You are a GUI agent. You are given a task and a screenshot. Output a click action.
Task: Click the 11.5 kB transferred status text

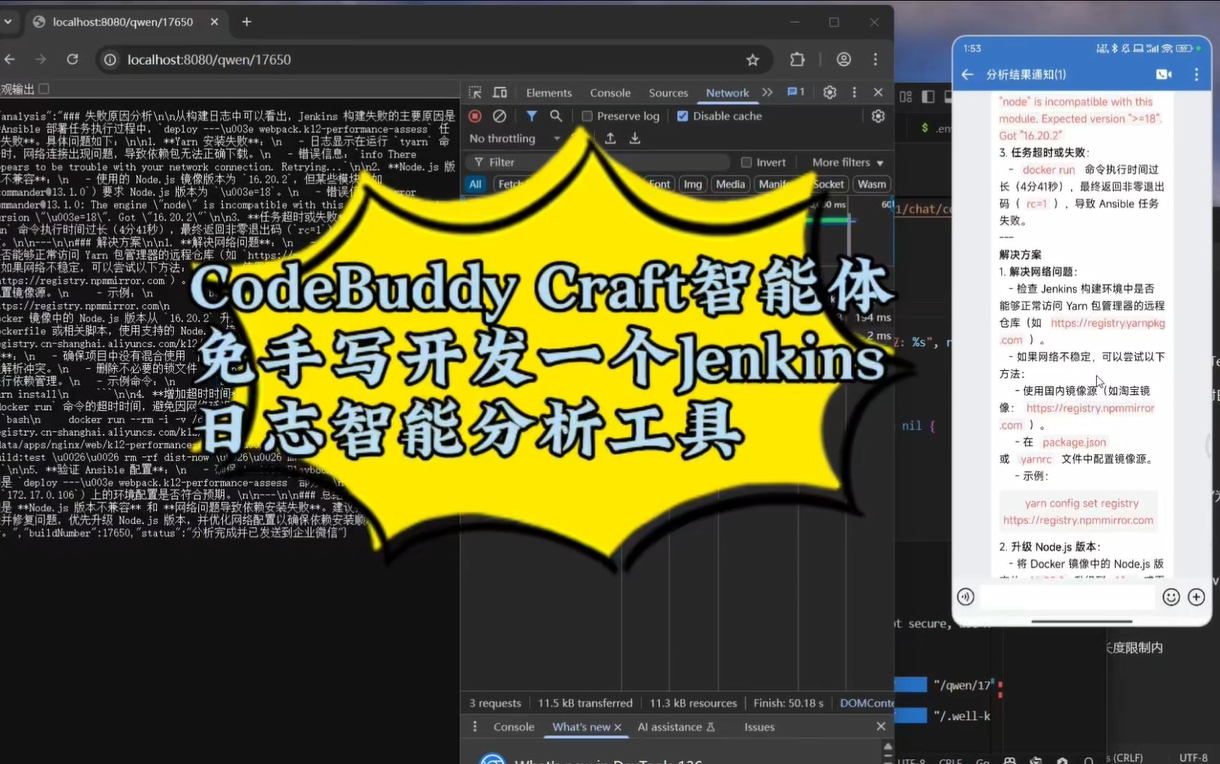point(585,703)
